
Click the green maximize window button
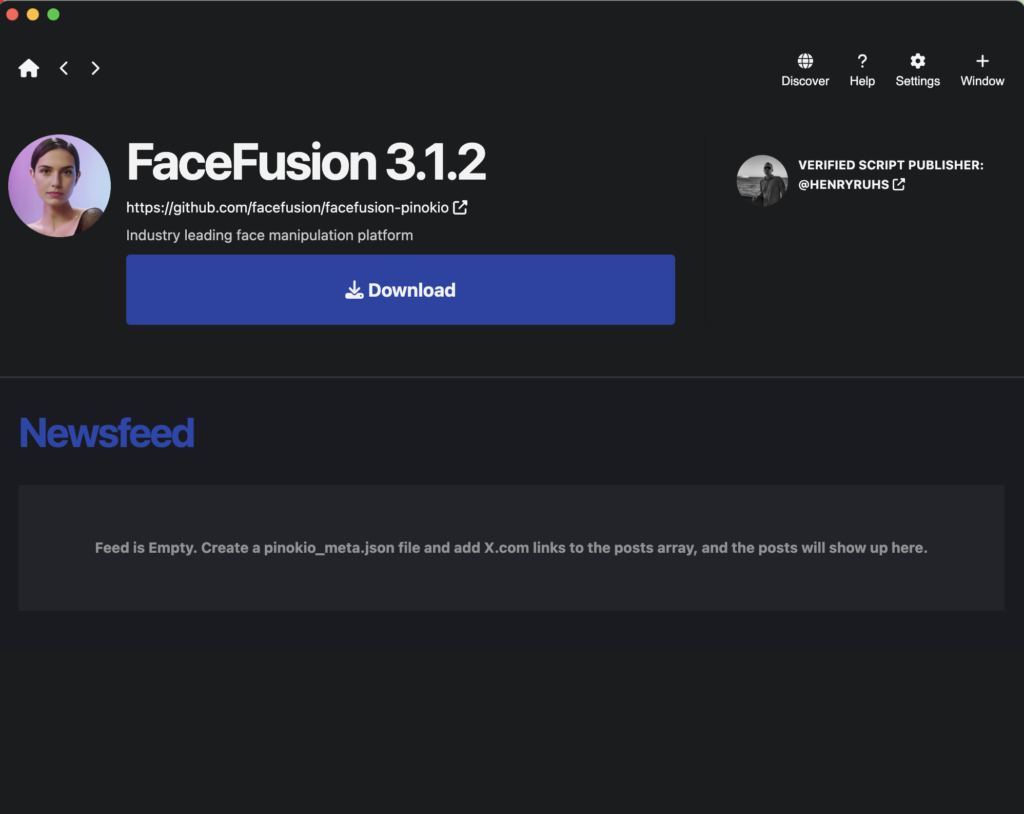point(54,14)
